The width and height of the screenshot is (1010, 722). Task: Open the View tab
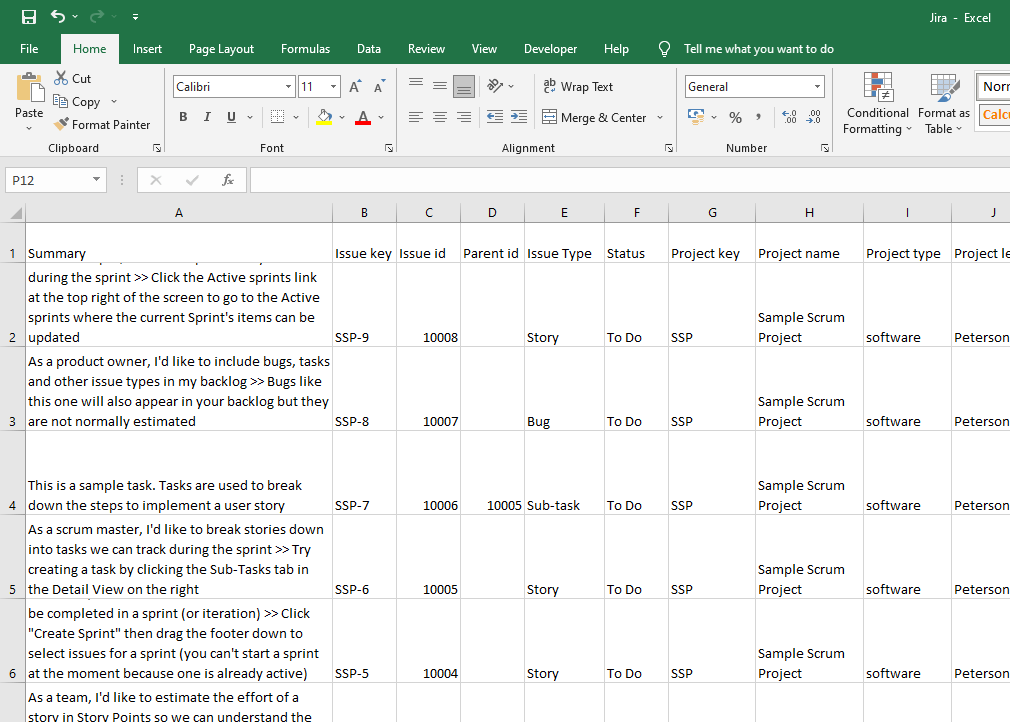pos(484,49)
